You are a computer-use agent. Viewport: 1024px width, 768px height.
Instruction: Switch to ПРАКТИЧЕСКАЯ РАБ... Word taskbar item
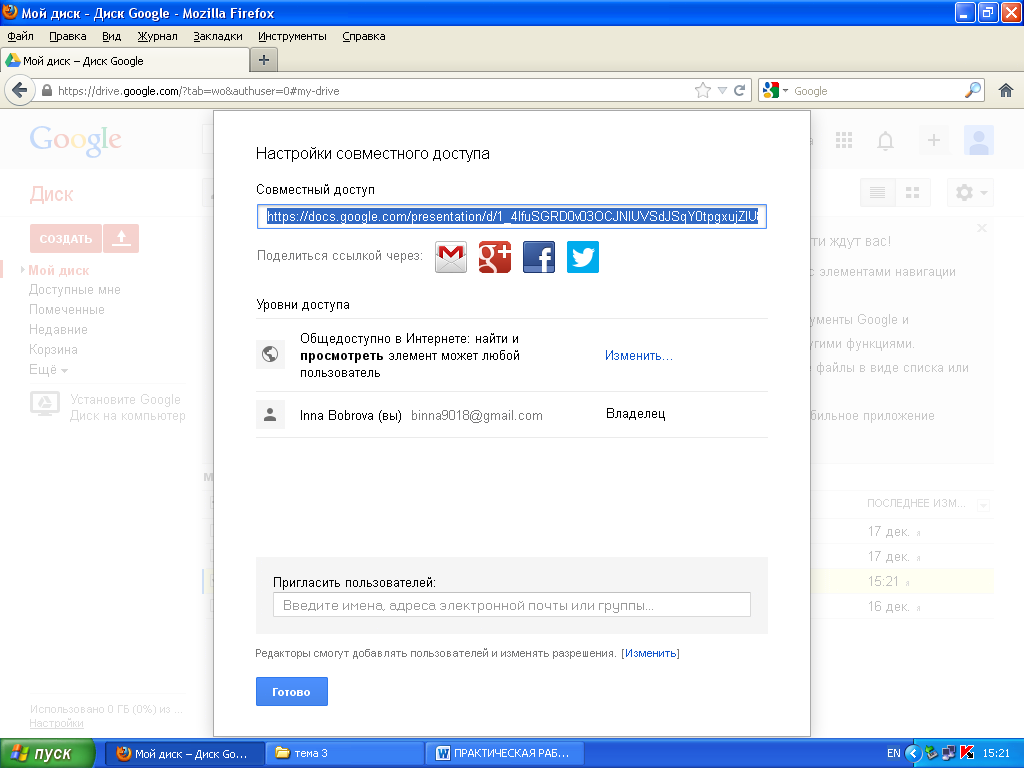504,753
